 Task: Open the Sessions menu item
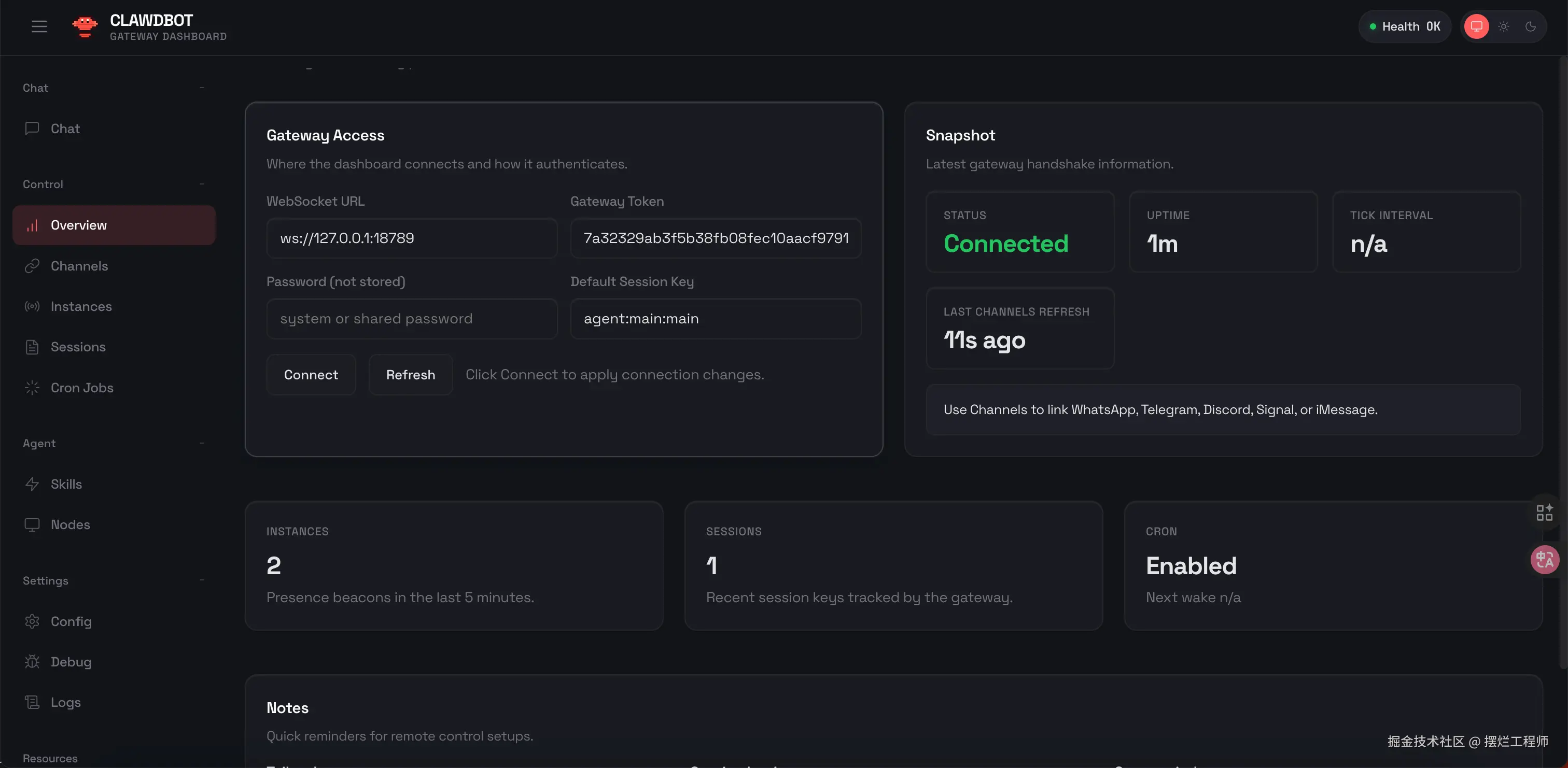(78, 347)
